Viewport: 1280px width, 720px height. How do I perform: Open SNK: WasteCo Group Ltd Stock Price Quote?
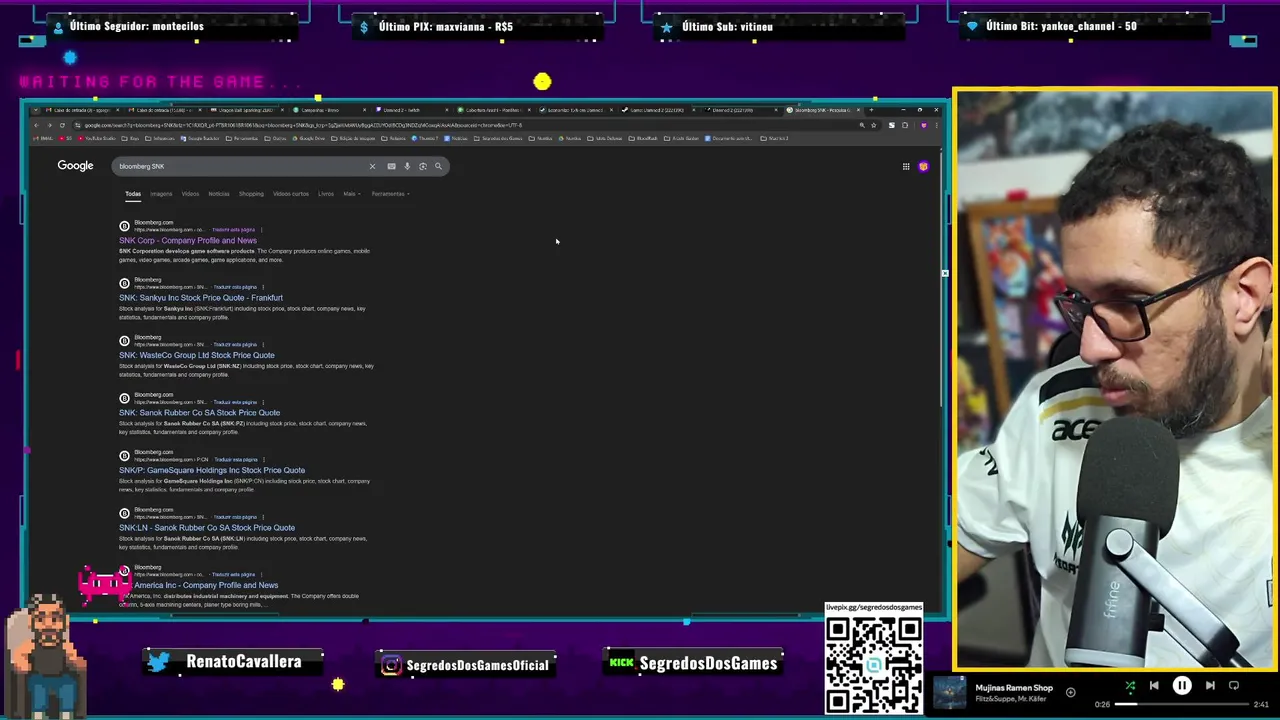(197, 355)
